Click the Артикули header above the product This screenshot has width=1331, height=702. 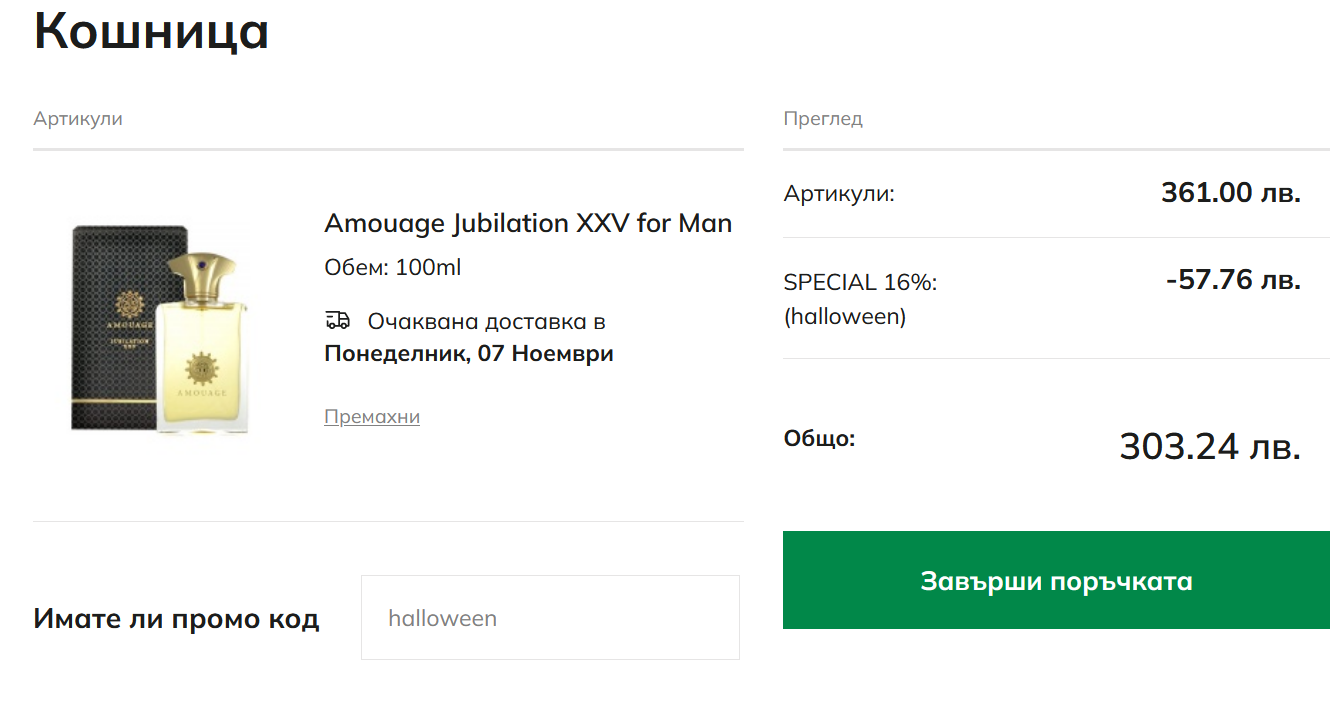point(78,119)
